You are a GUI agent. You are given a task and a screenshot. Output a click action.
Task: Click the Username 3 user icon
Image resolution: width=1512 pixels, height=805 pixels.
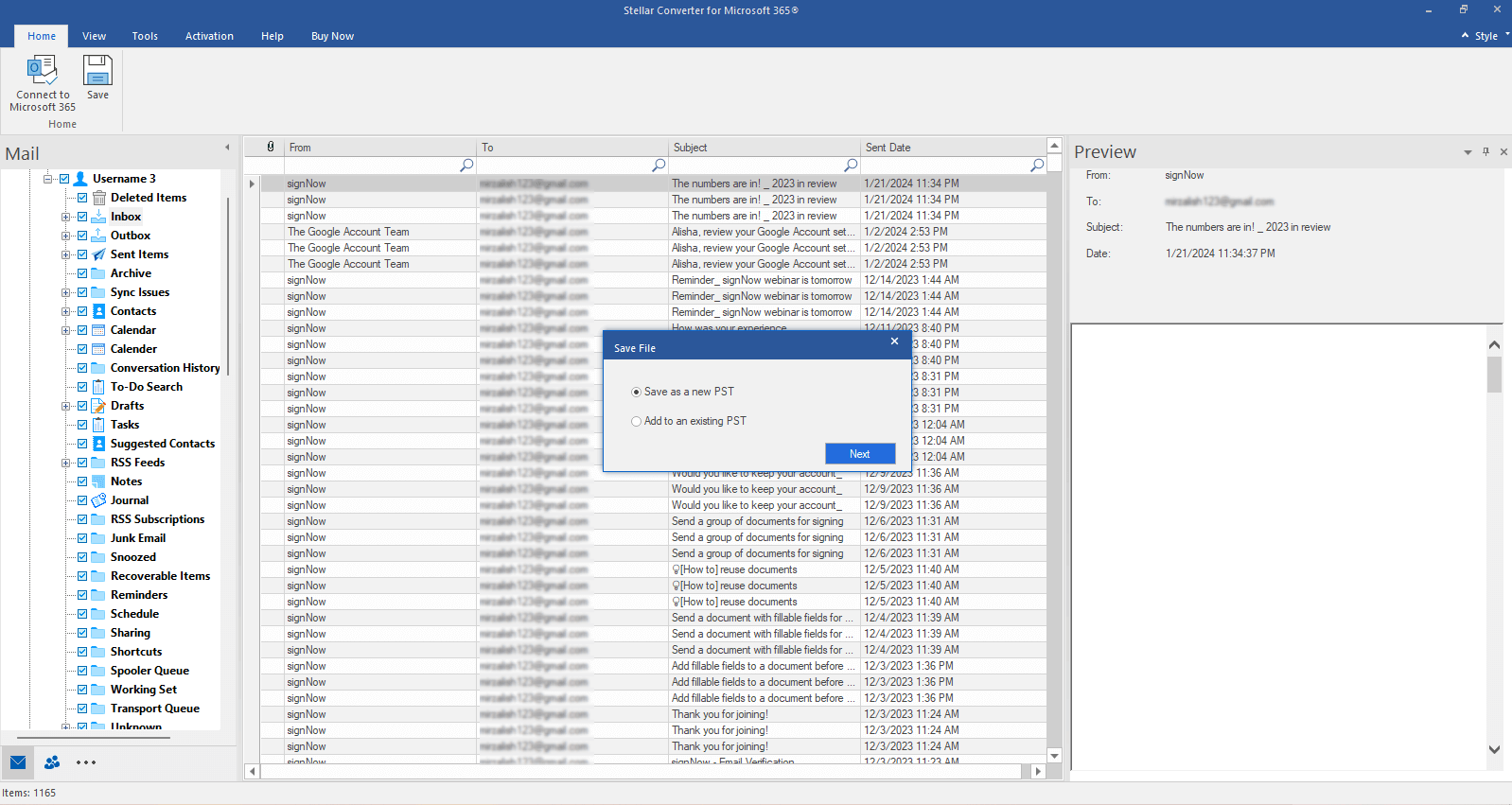pyautogui.click(x=80, y=179)
